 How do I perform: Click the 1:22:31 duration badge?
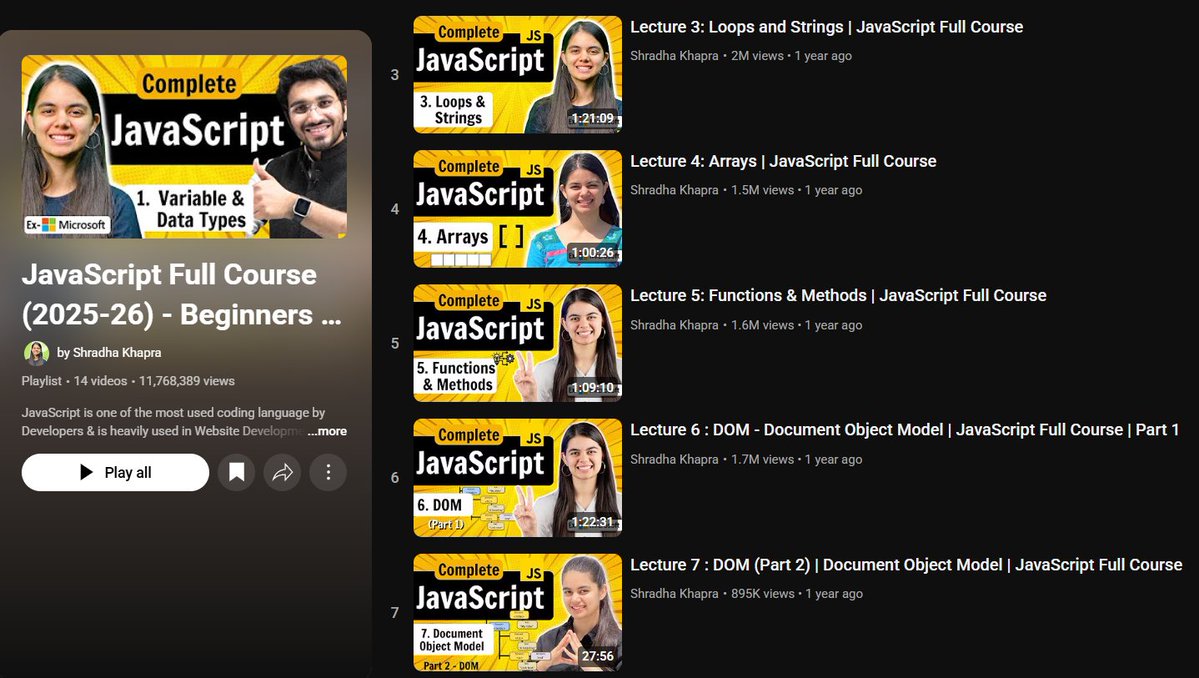pos(593,522)
